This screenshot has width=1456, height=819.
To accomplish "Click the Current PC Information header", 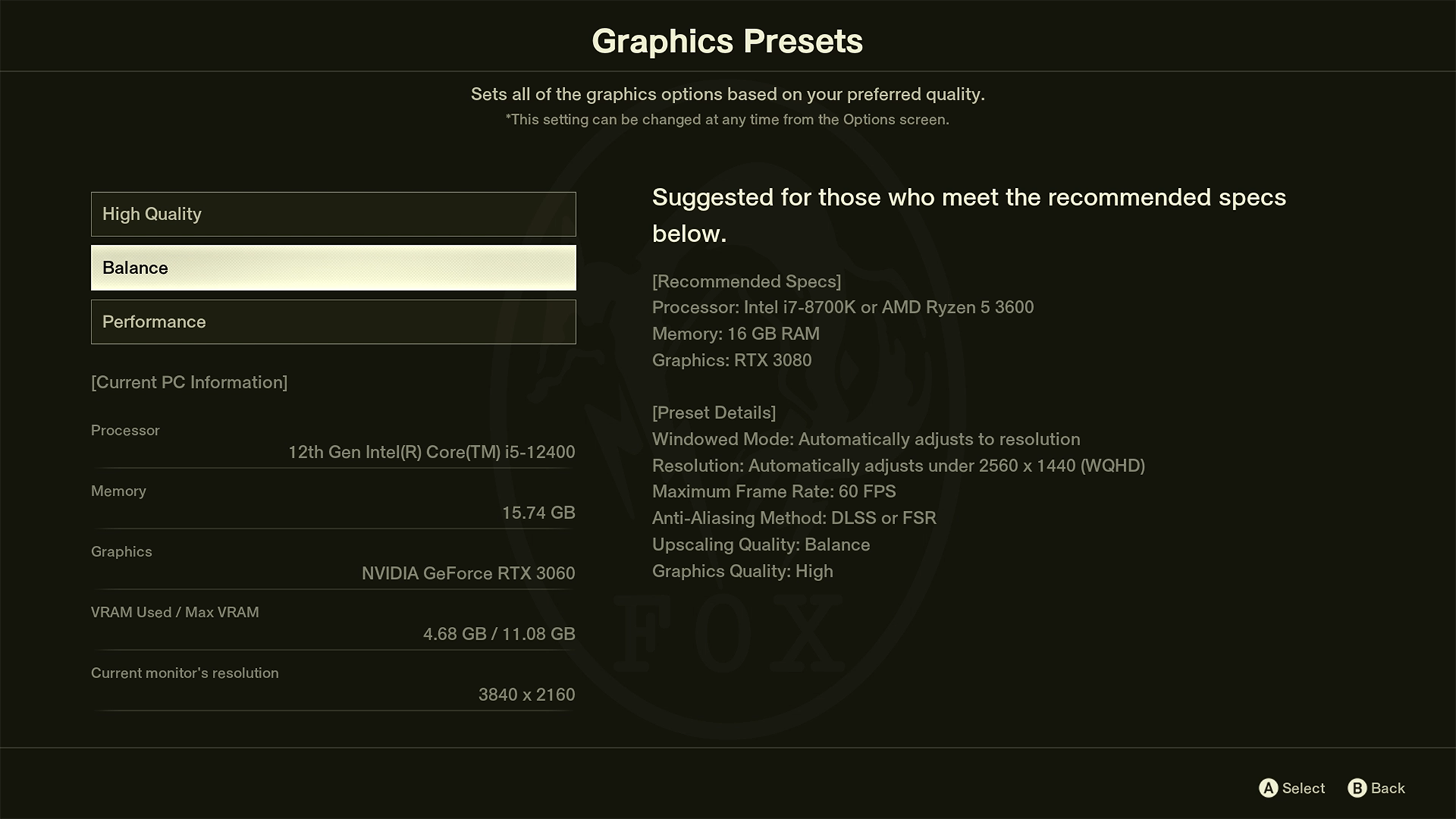I will tap(189, 382).
